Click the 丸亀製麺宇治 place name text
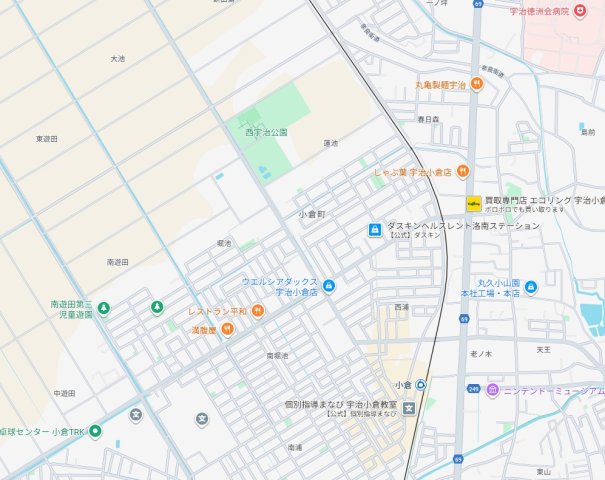The width and height of the screenshot is (605, 480). [441, 85]
